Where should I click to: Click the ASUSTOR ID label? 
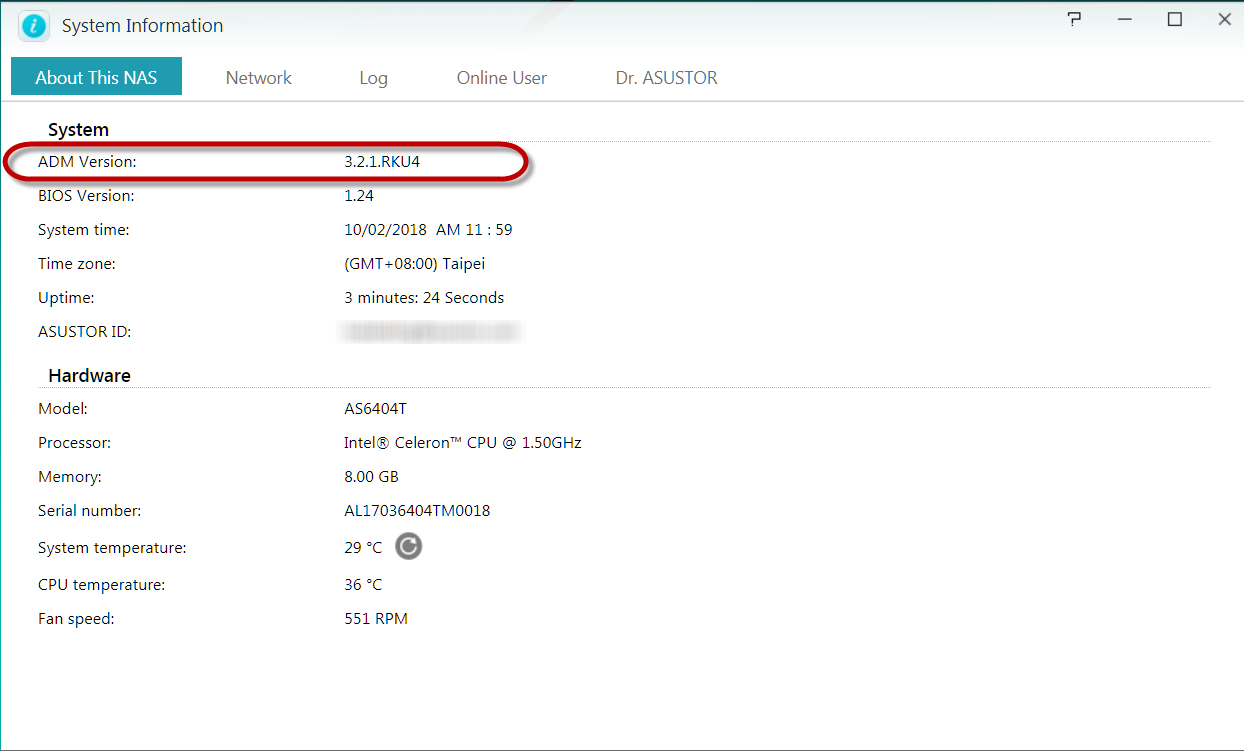pos(85,332)
